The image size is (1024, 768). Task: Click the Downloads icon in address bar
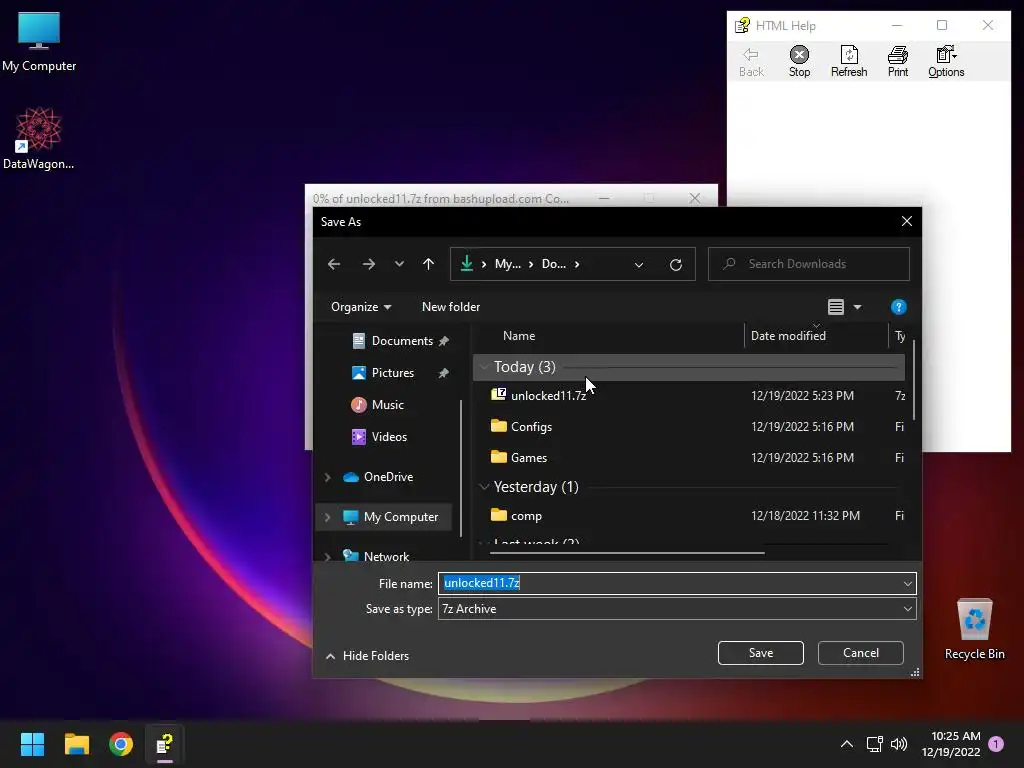(466, 263)
